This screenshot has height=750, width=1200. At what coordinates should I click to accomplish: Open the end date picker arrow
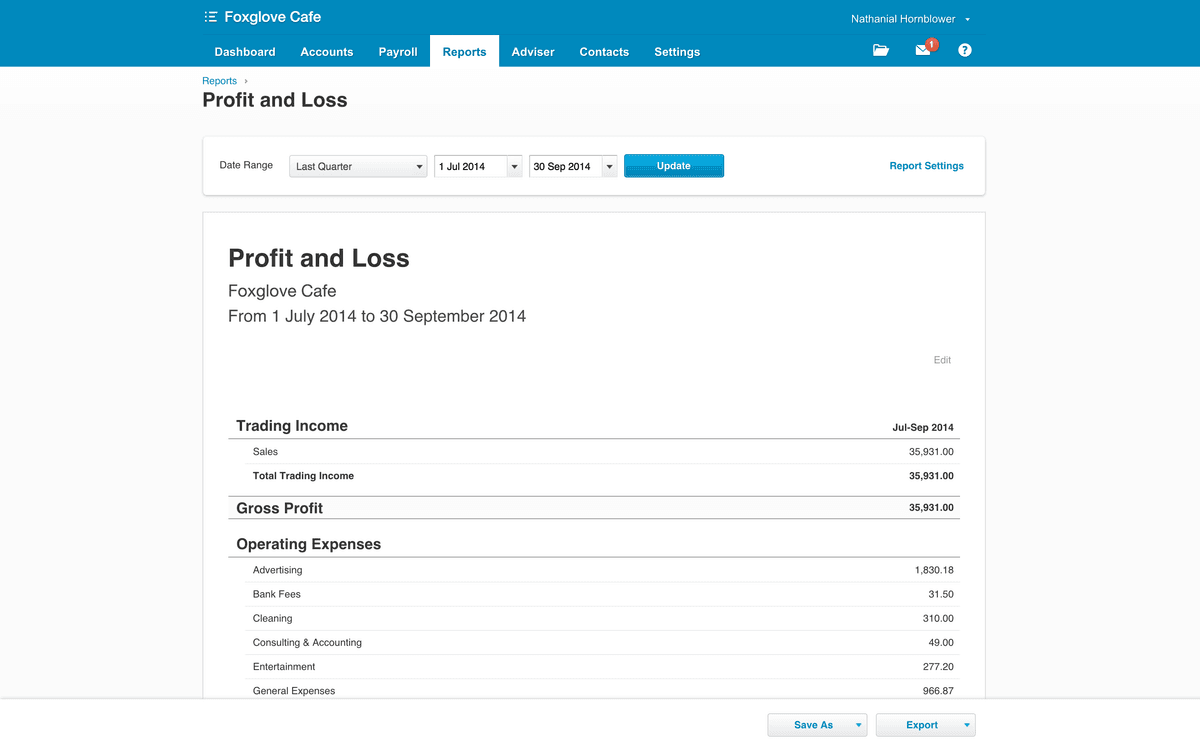pyautogui.click(x=609, y=166)
